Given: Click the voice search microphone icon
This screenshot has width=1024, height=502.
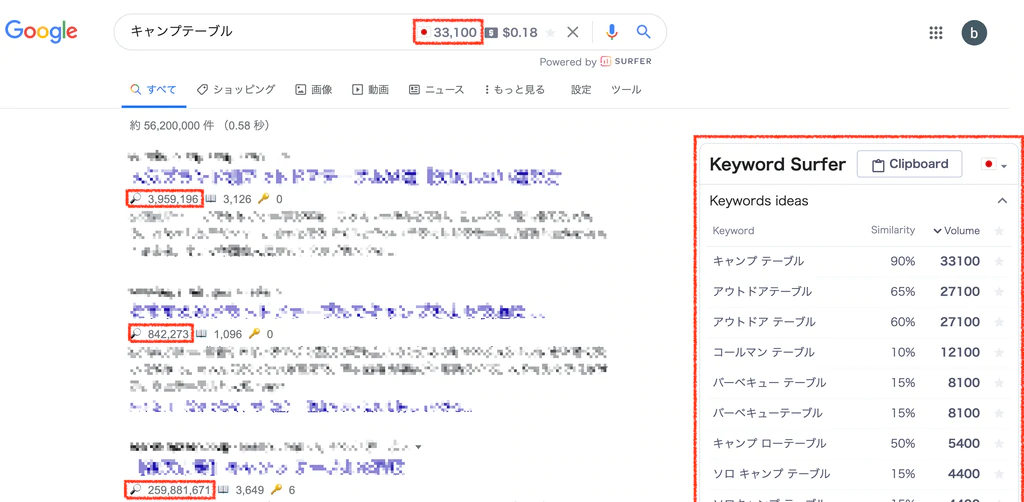Looking at the screenshot, I should [x=612, y=32].
